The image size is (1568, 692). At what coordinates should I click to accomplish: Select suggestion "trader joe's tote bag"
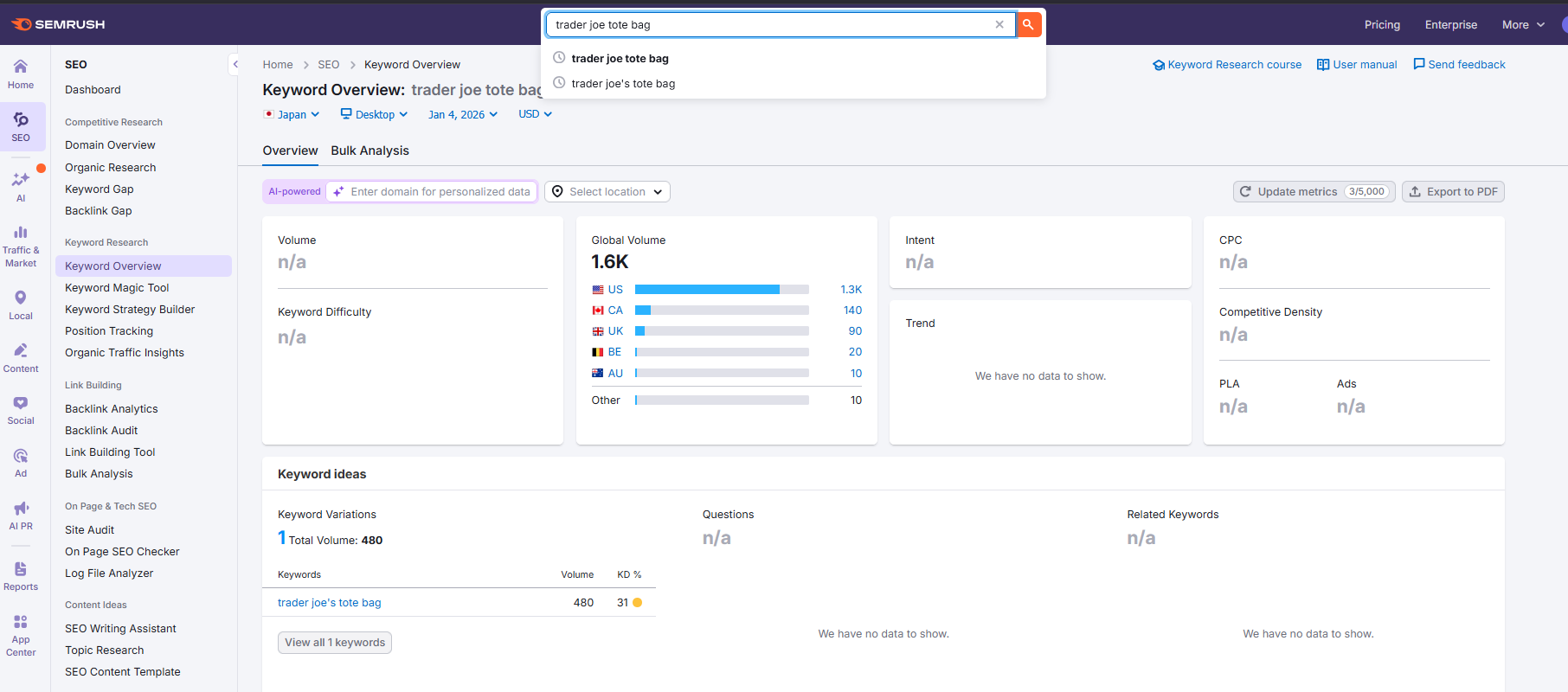click(x=794, y=83)
